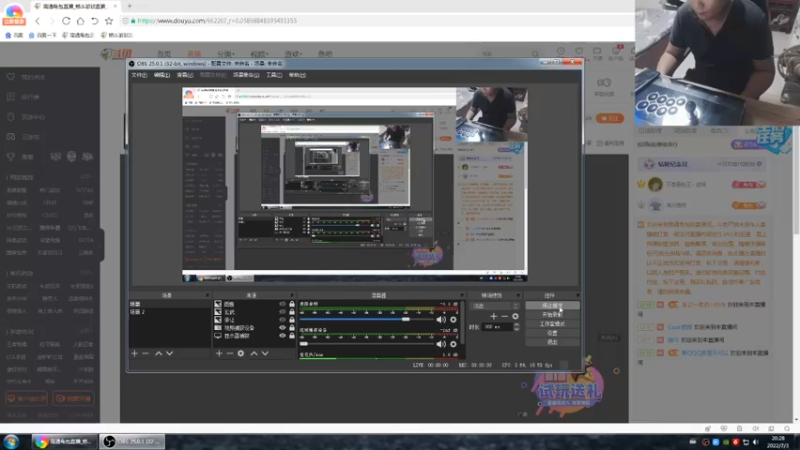This screenshot has height=450, width=800.
Task: Add a new source with plus icon
Action: pyautogui.click(x=219, y=353)
